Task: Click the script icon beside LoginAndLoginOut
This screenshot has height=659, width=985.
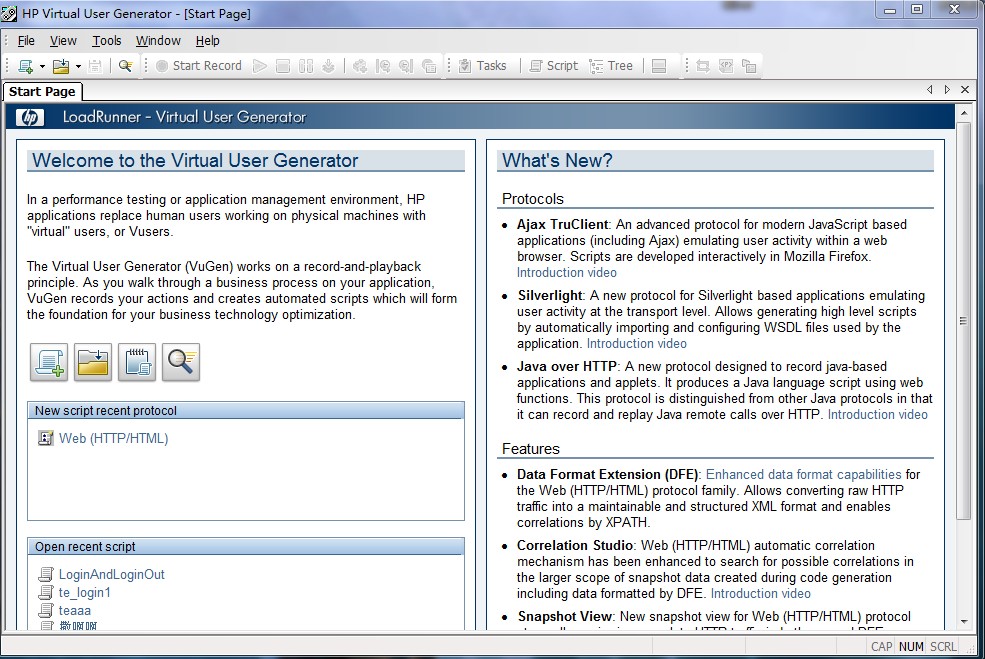Action: coord(46,574)
